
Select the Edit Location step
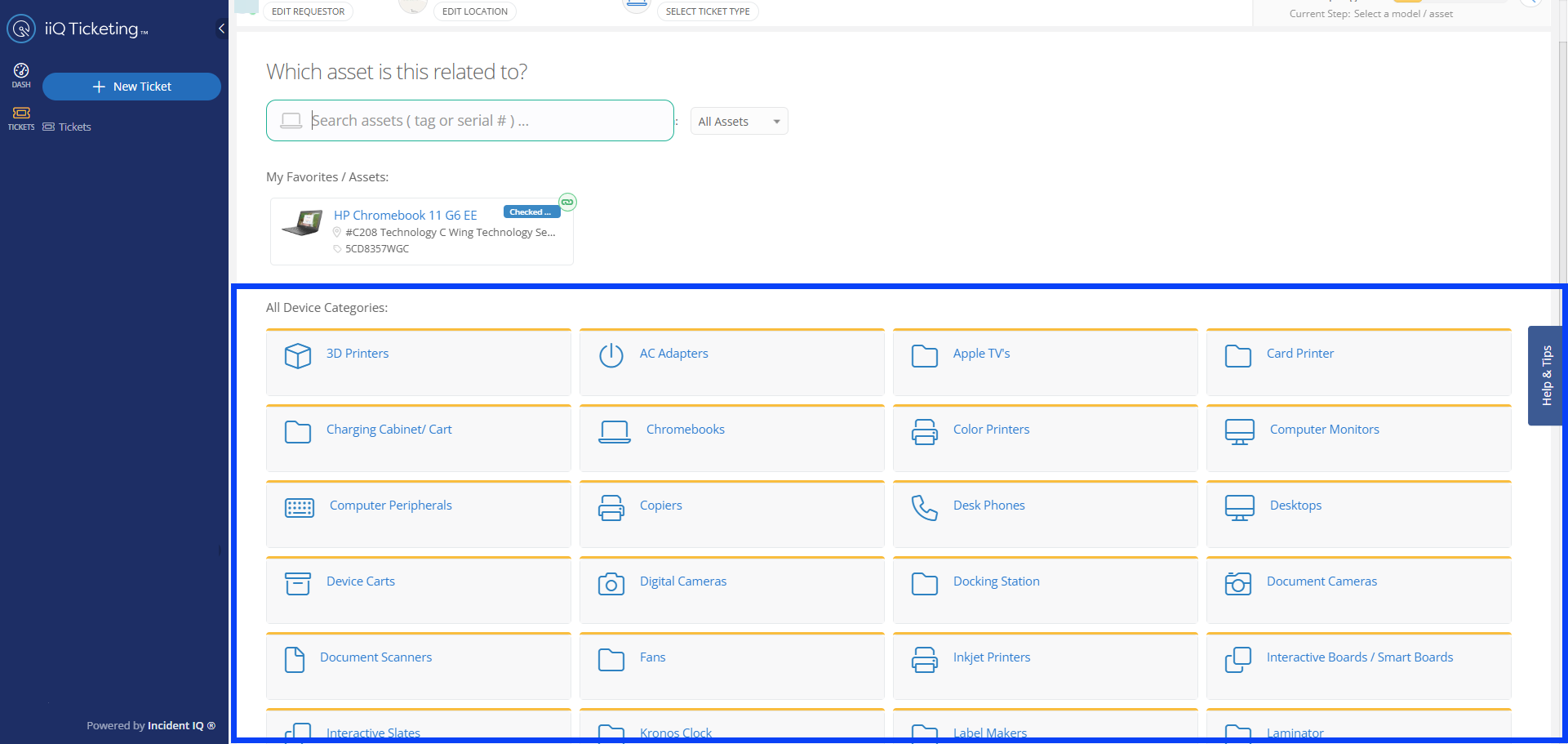(x=474, y=11)
